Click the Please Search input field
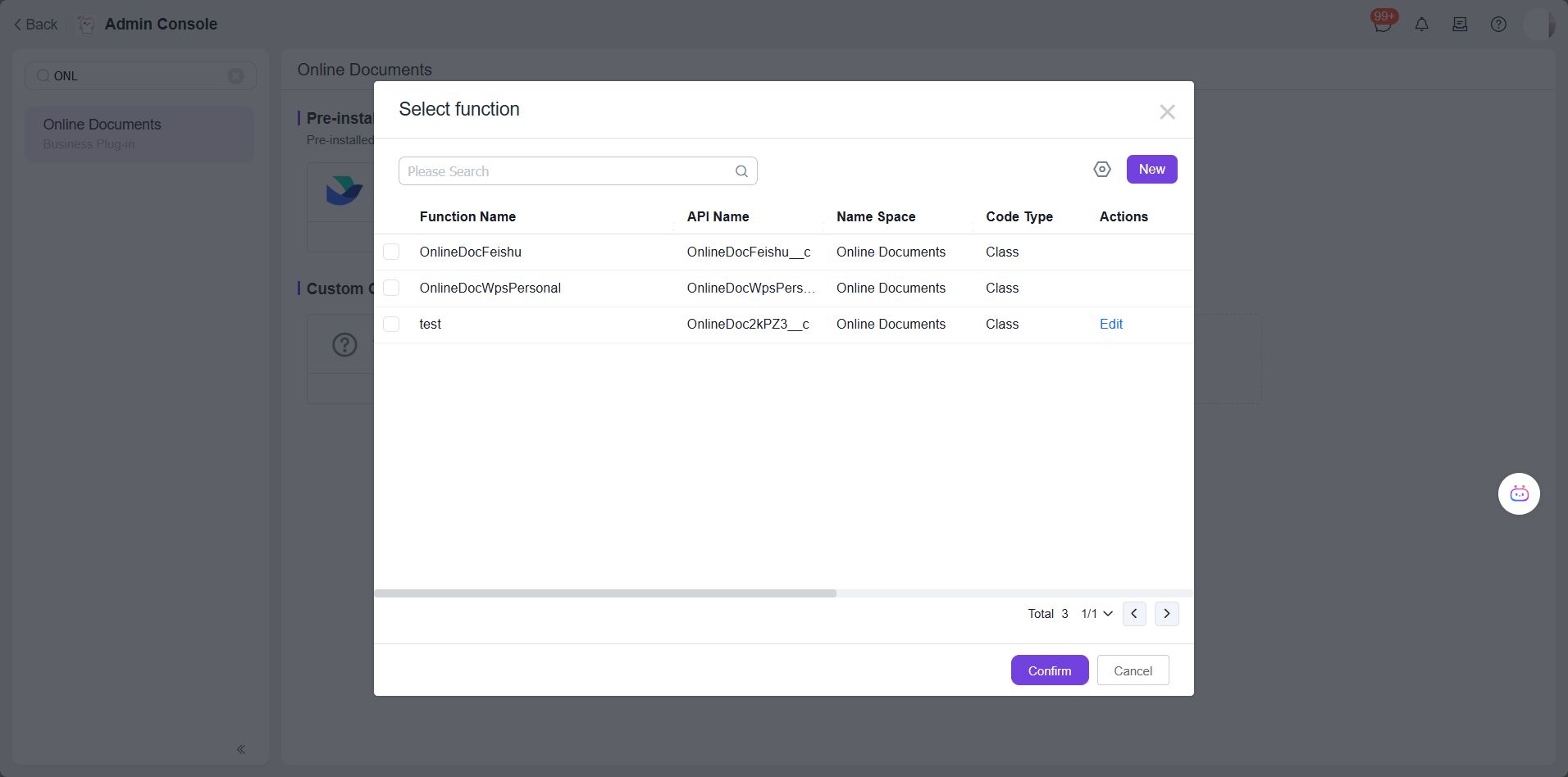 point(566,171)
